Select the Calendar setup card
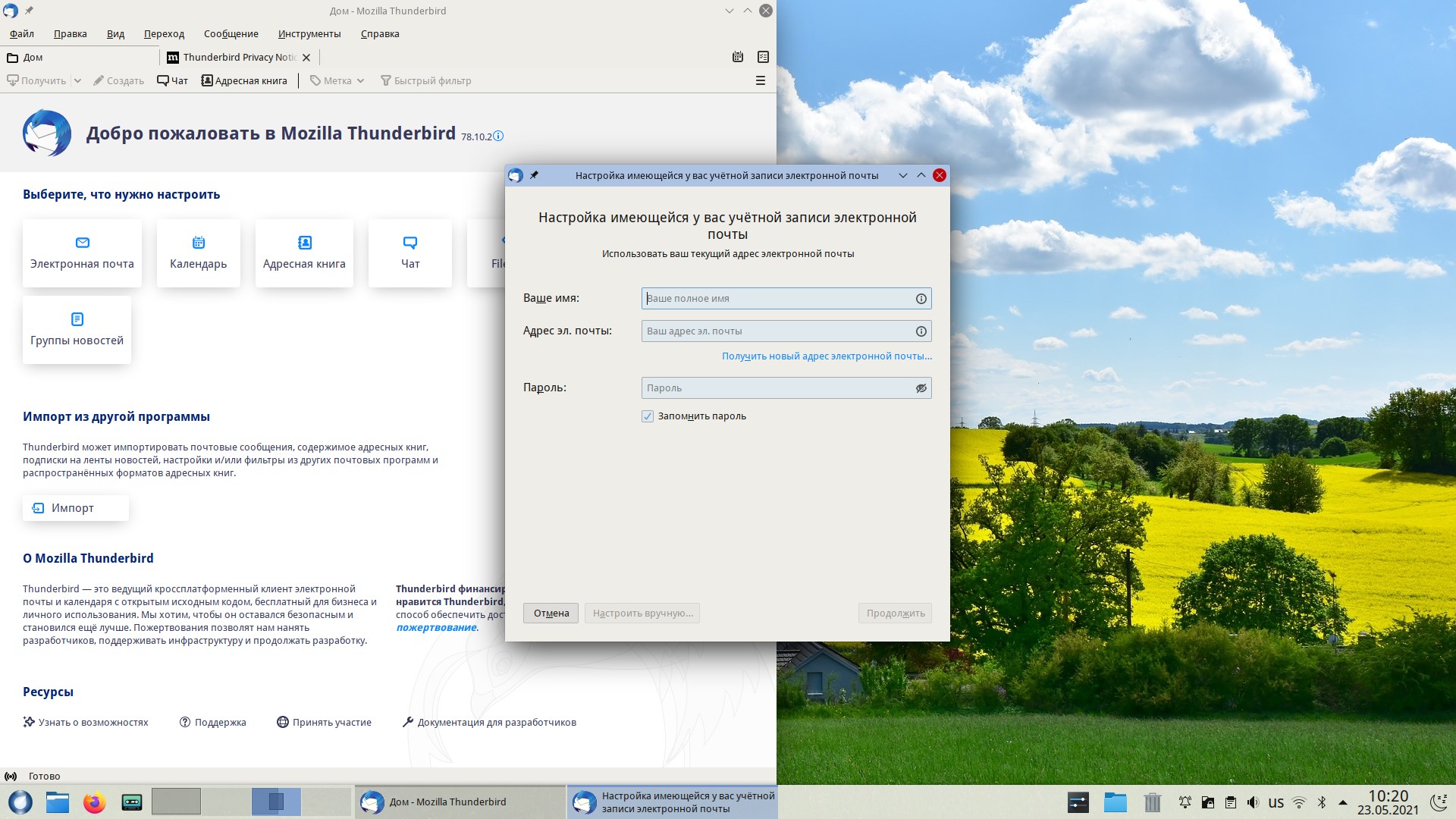 point(198,253)
